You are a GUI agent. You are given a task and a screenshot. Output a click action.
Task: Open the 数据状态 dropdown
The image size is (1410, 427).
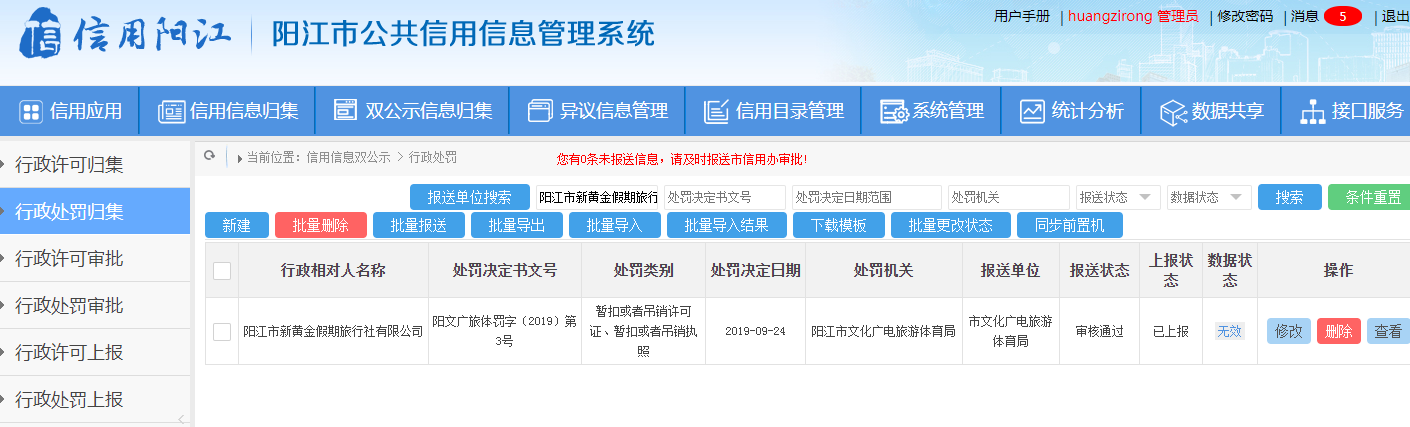click(x=1209, y=198)
